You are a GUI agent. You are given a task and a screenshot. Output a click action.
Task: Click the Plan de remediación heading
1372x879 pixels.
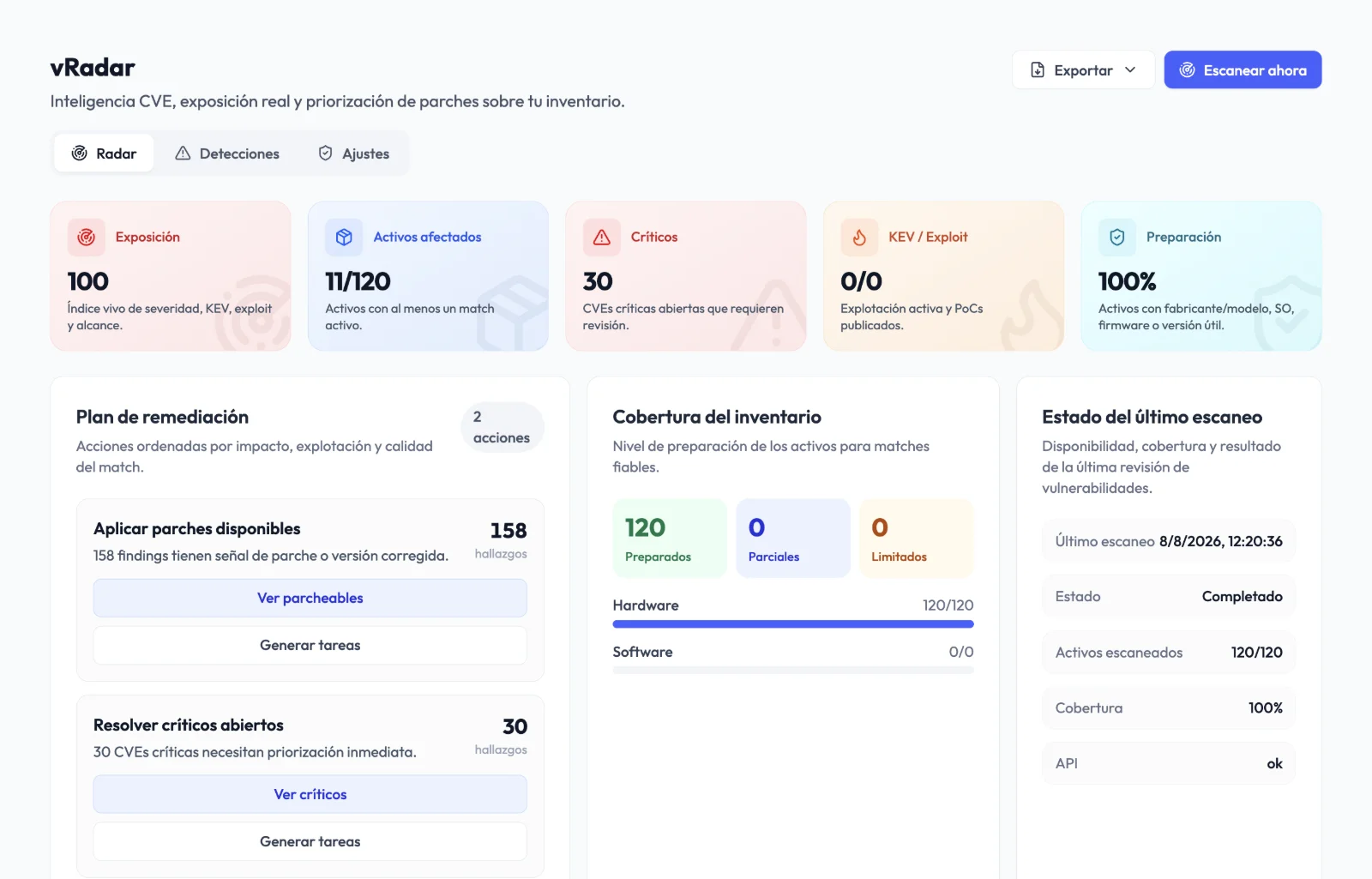(x=162, y=417)
